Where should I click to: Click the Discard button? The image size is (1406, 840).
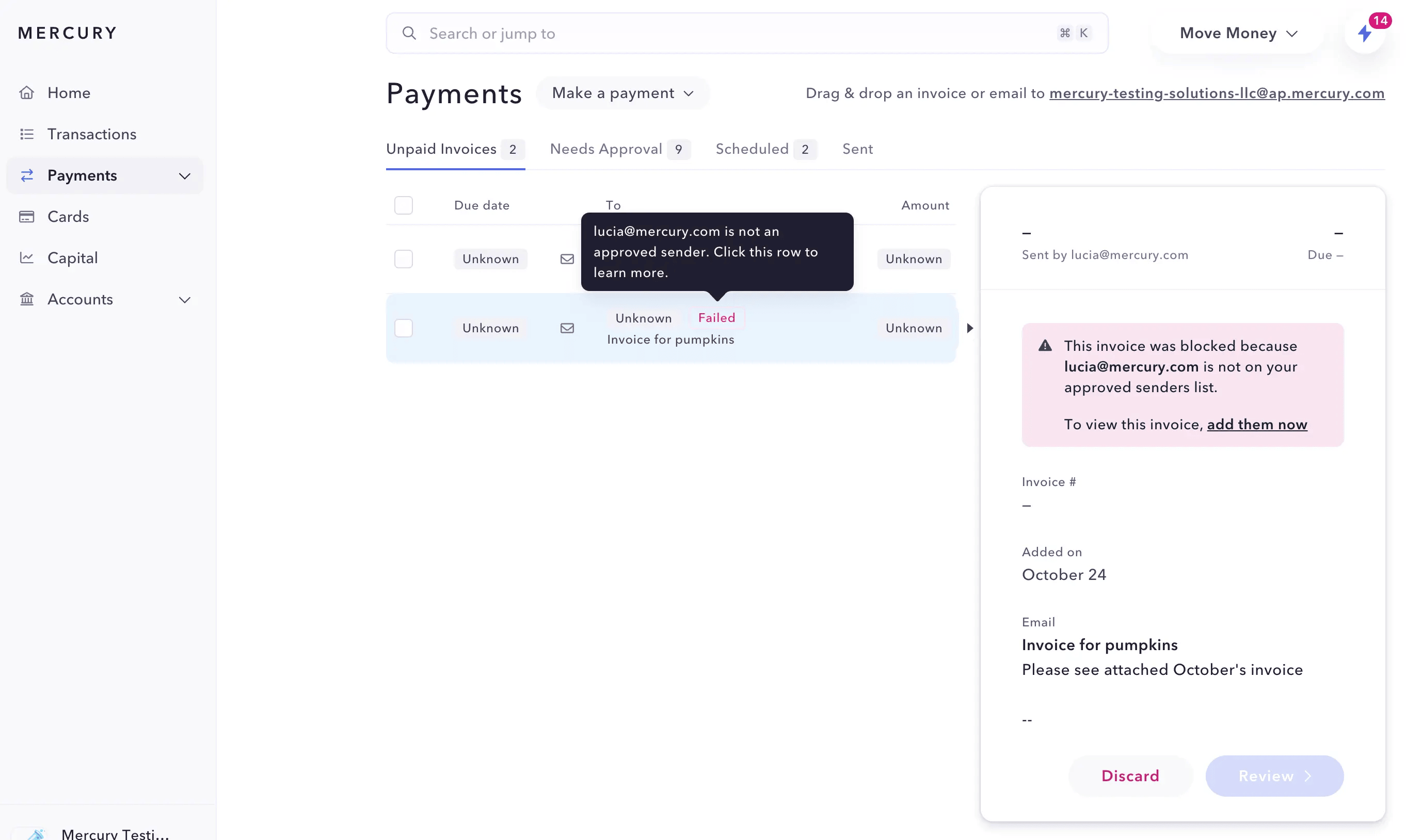1130,776
